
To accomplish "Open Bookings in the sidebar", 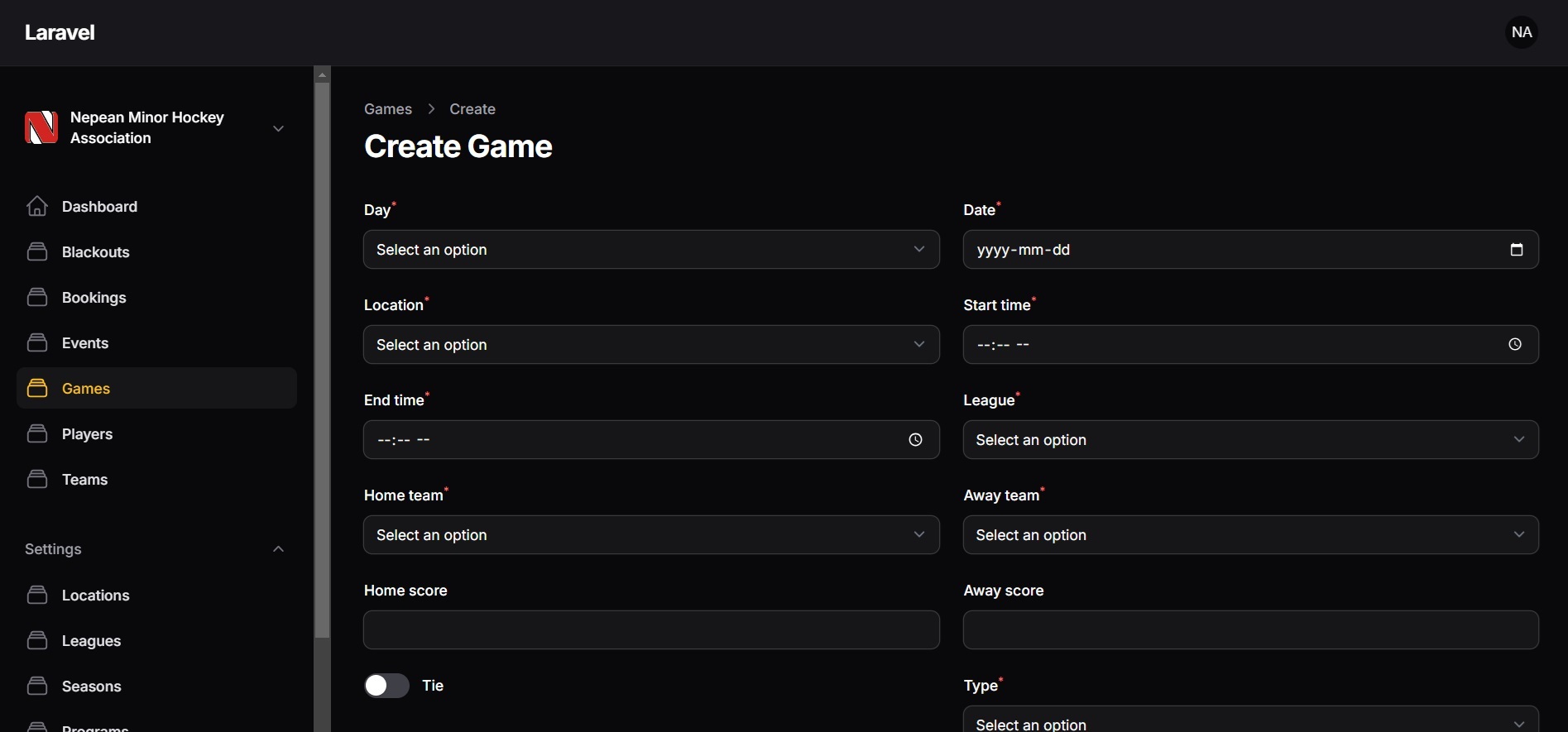I will [x=94, y=298].
